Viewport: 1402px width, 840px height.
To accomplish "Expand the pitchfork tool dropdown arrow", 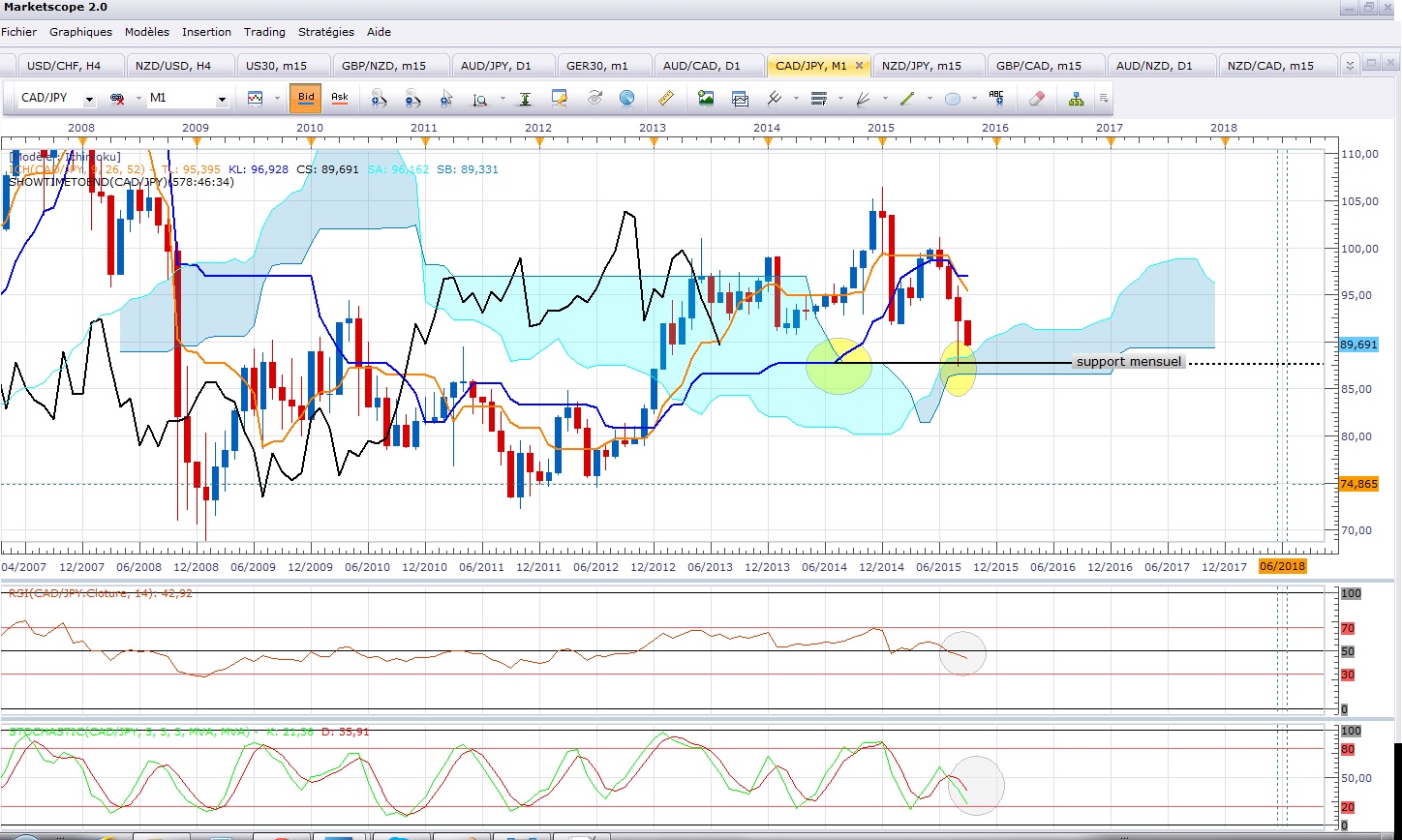I will (x=795, y=99).
